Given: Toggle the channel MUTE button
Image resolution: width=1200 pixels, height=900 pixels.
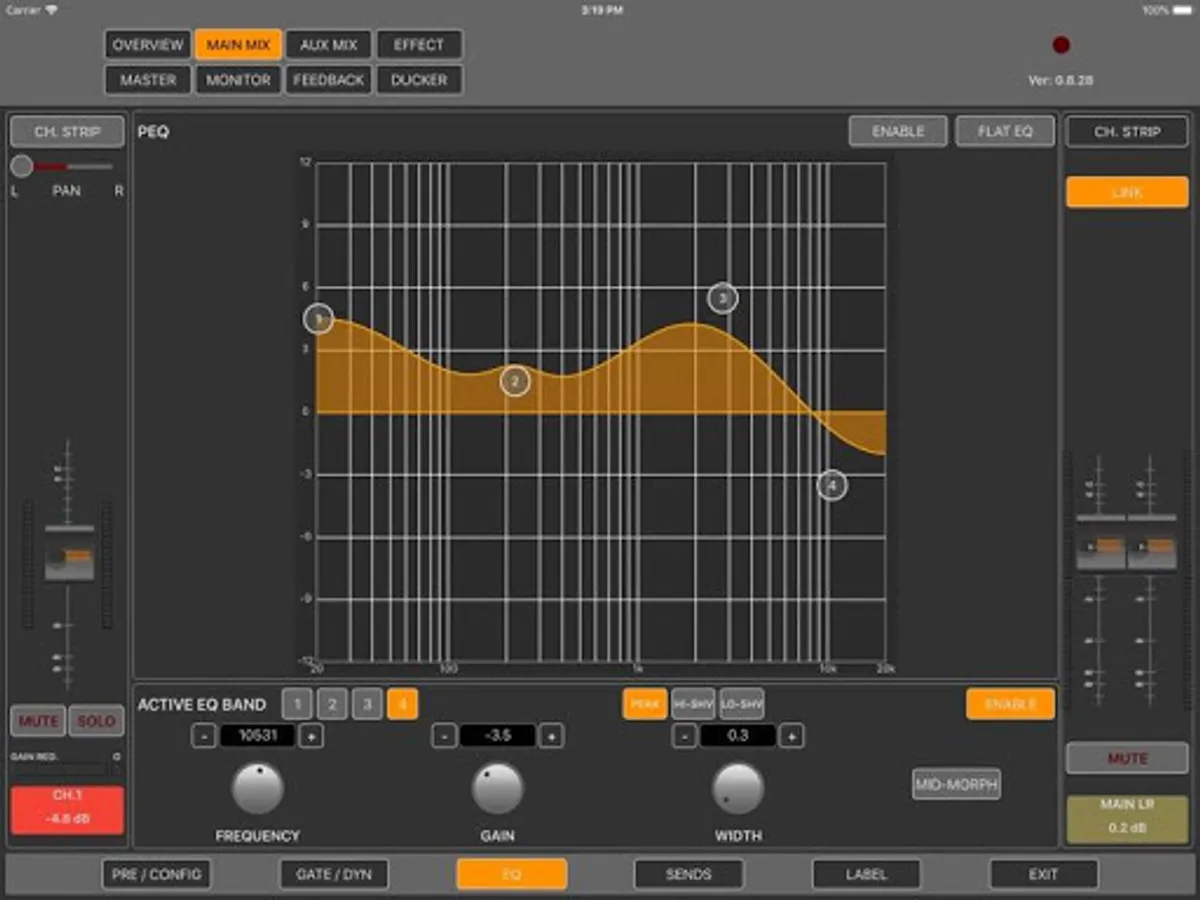Looking at the screenshot, I should pos(38,721).
